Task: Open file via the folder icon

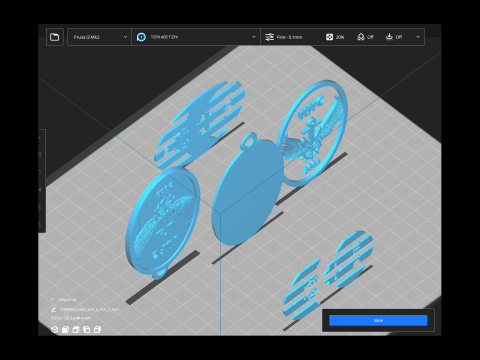Action: [x=54, y=37]
